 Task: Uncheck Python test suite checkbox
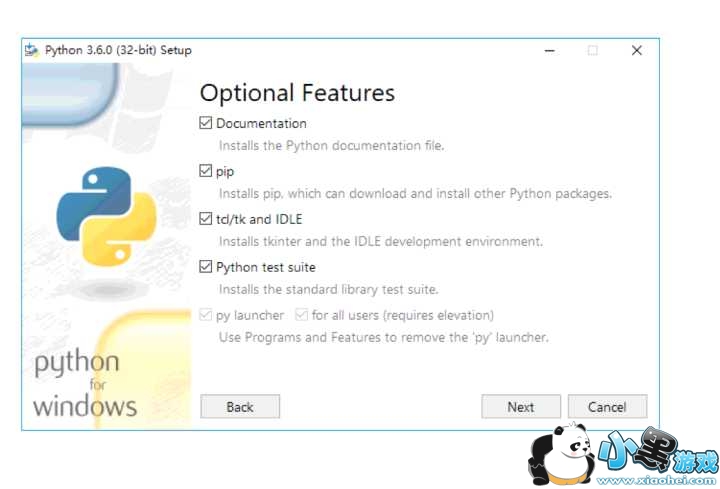pos(206,267)
